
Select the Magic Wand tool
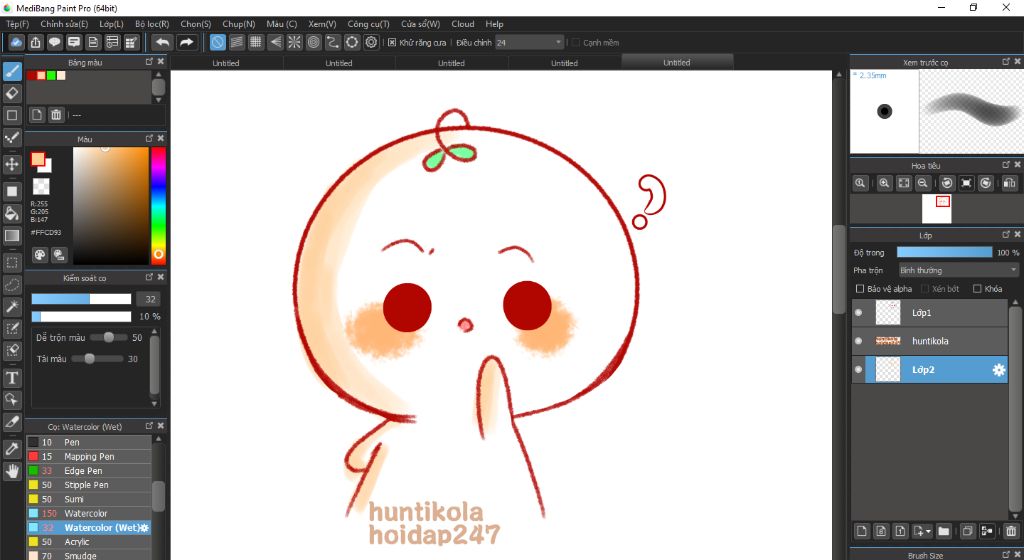tap(12, 306)
